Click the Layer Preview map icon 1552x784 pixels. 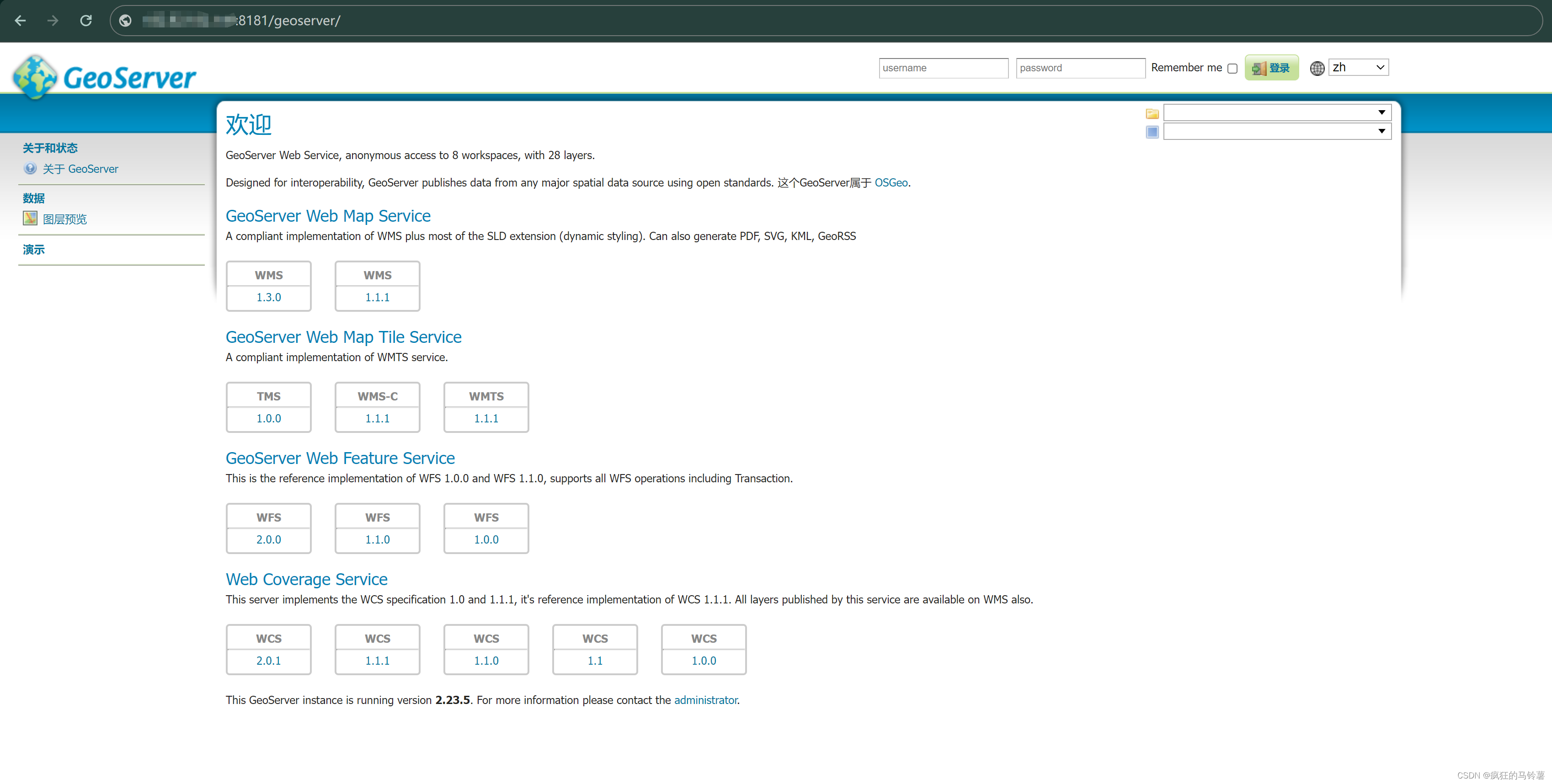click(30, 219)
